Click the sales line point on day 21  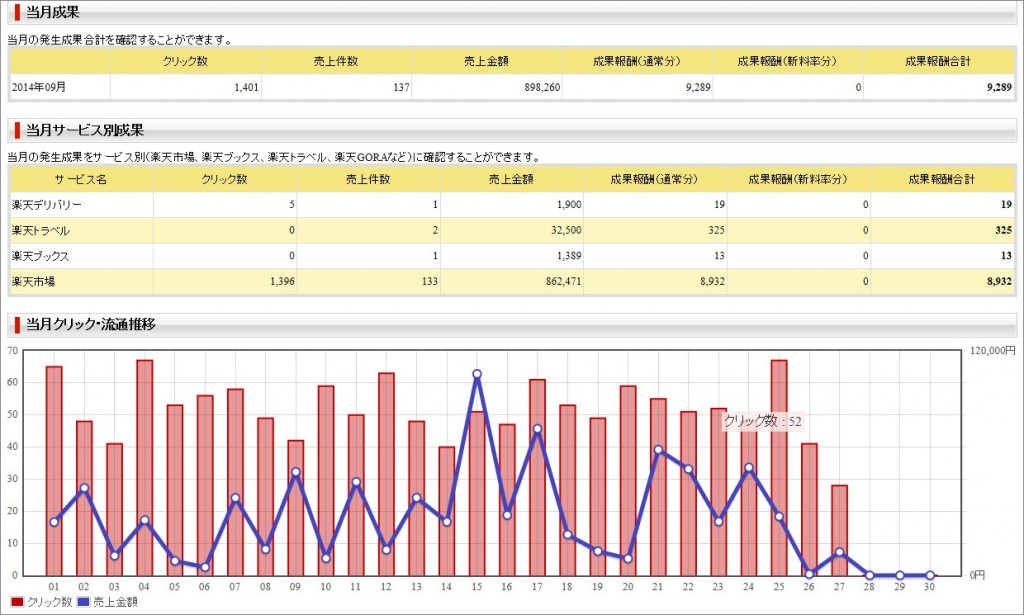click(x=658, y=450)
